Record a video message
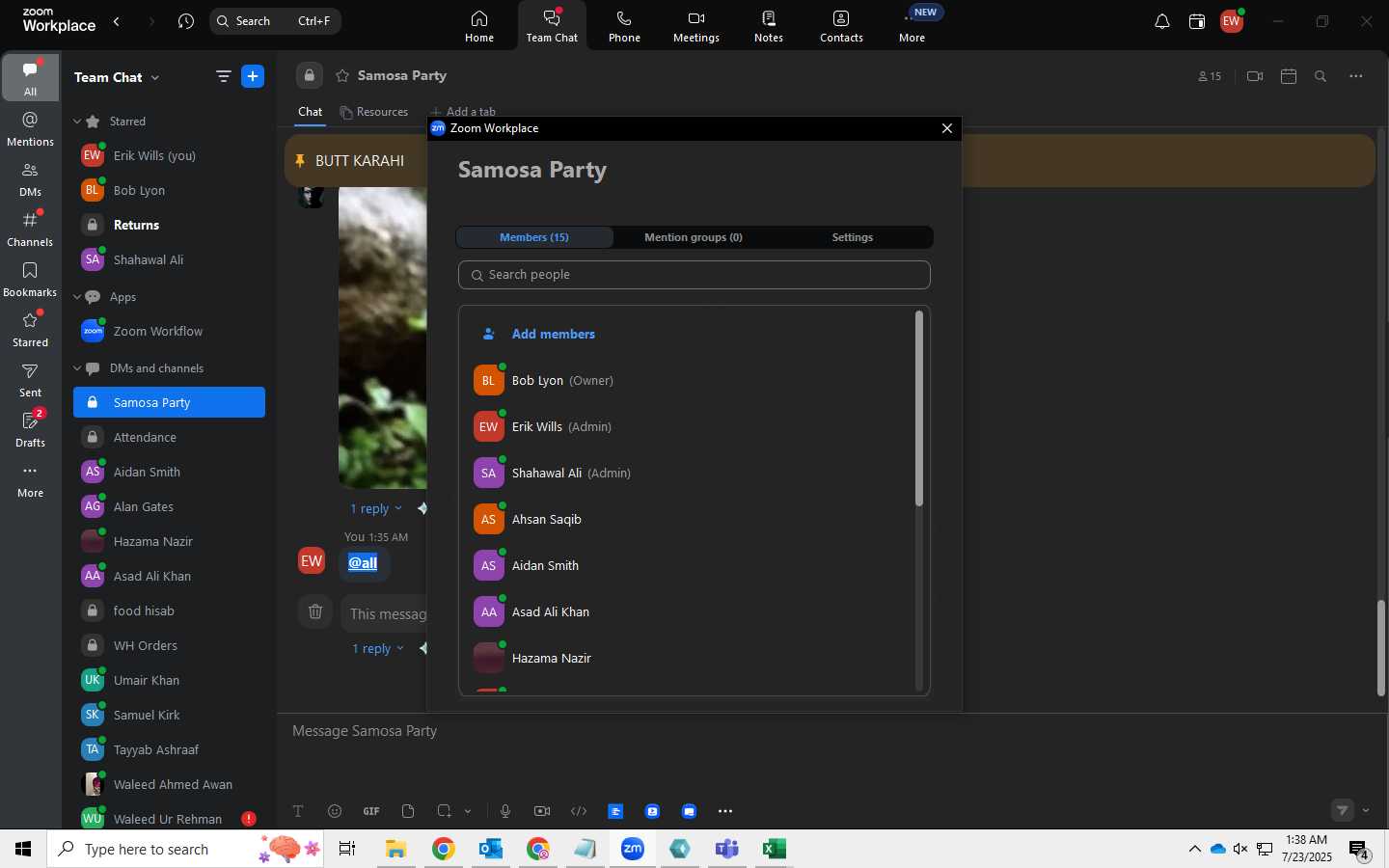The height and width of the screenshot is (868, 1389). pos(542,811)
